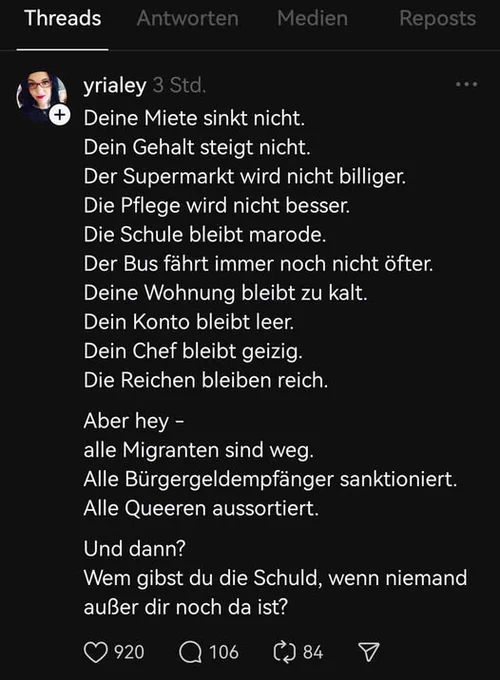Open post at 'Deine Miete sinkt nicht.' line

pyautogui.click(x=194, y=118)
